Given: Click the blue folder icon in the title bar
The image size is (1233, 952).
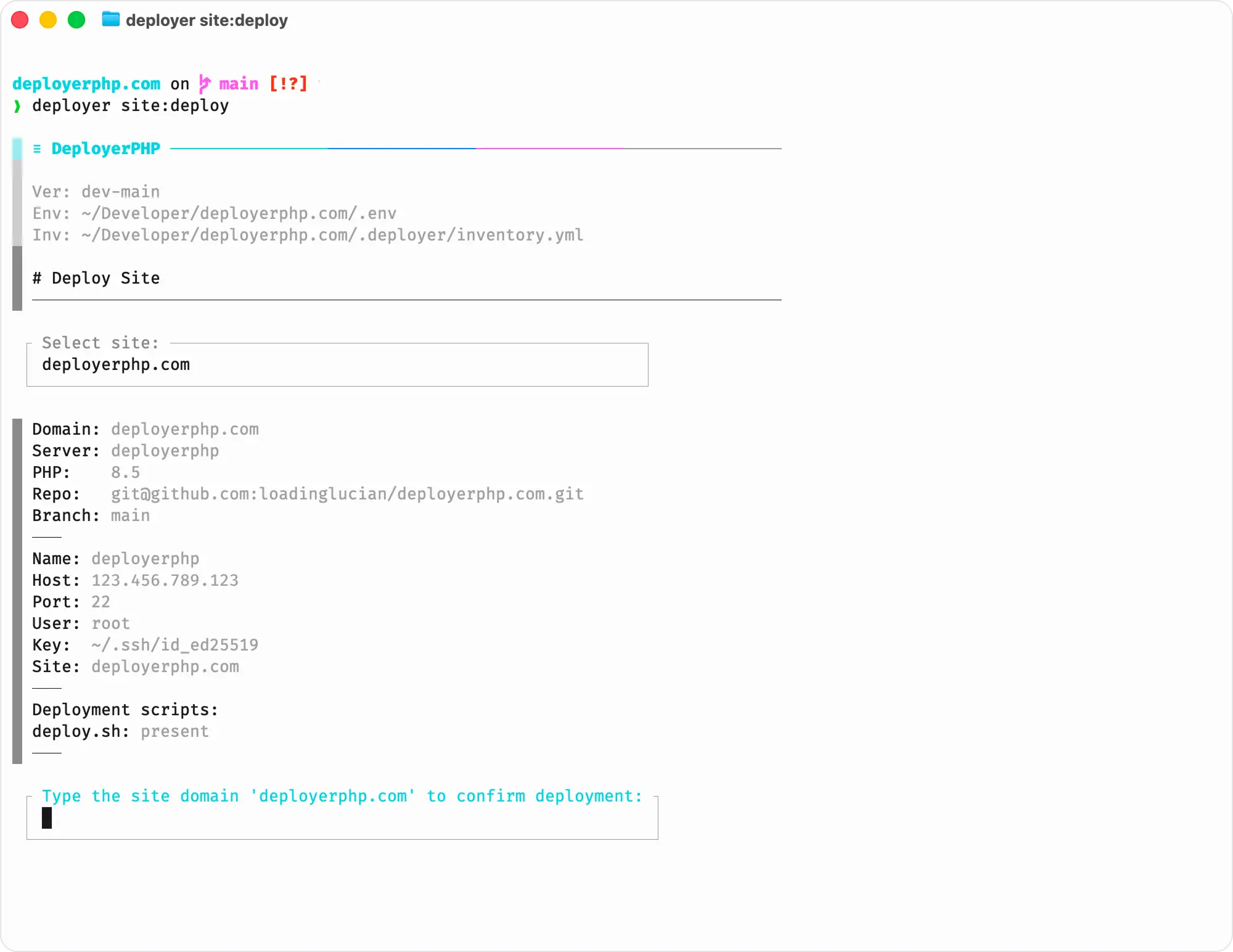Looking at the screenshot, I should 111,20.
